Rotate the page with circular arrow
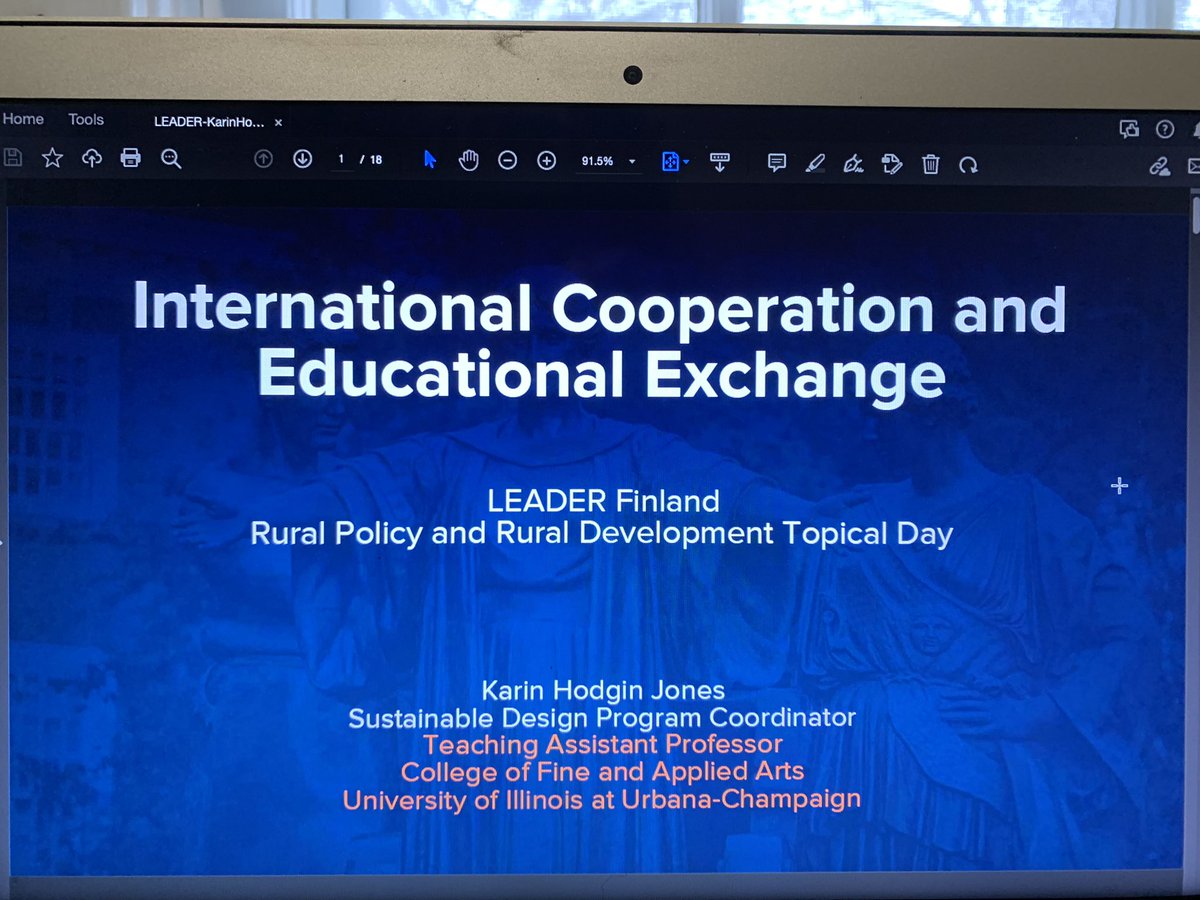 968,165
